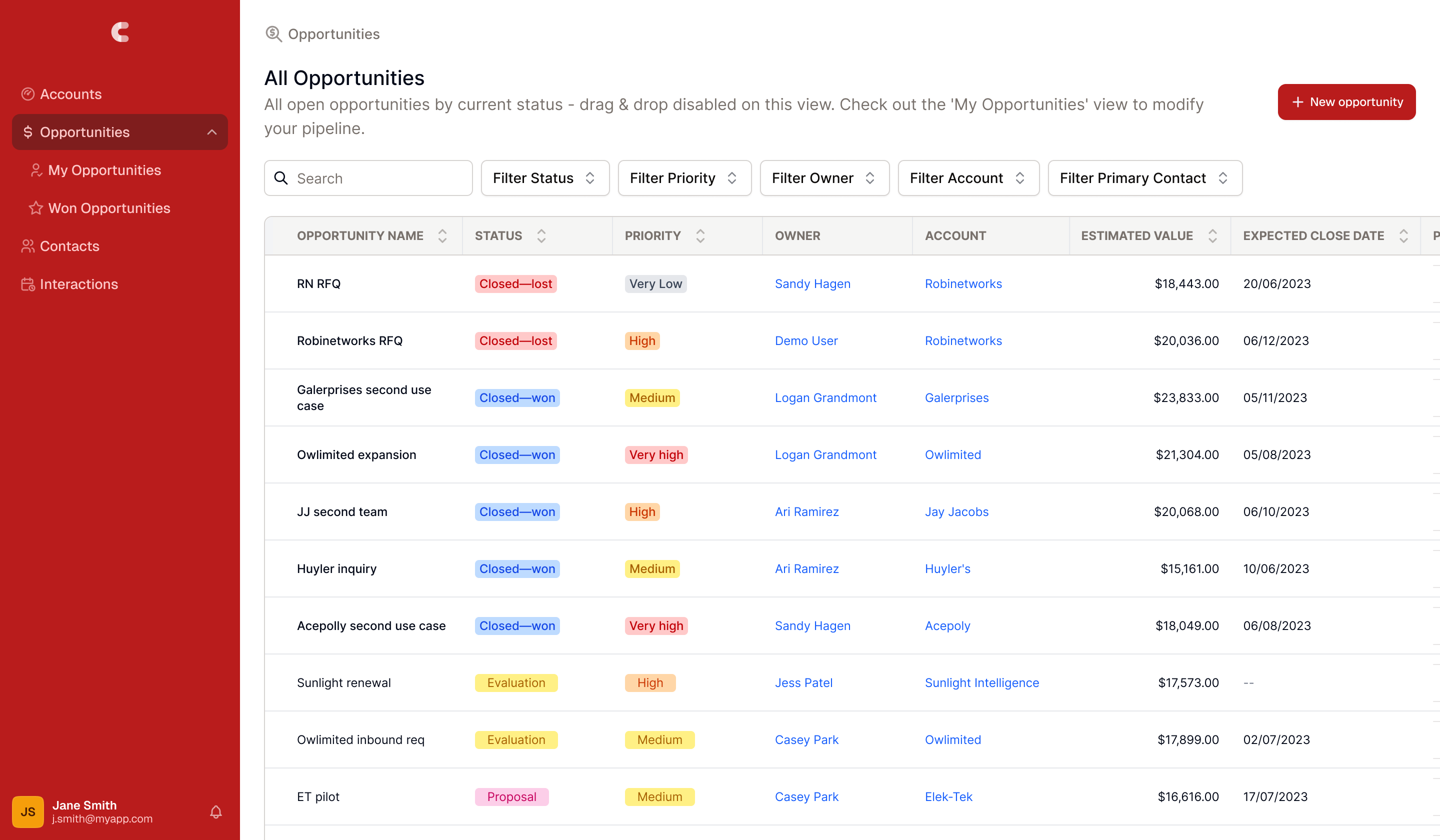Collapse the Opportunities sidebar section chevron

[212, 132]
